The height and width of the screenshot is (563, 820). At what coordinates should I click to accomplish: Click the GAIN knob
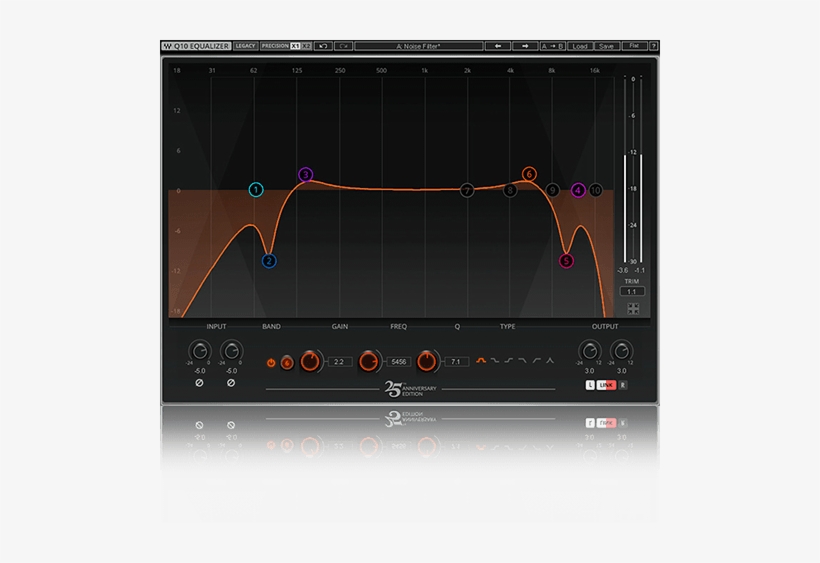[x=310, y=361]
